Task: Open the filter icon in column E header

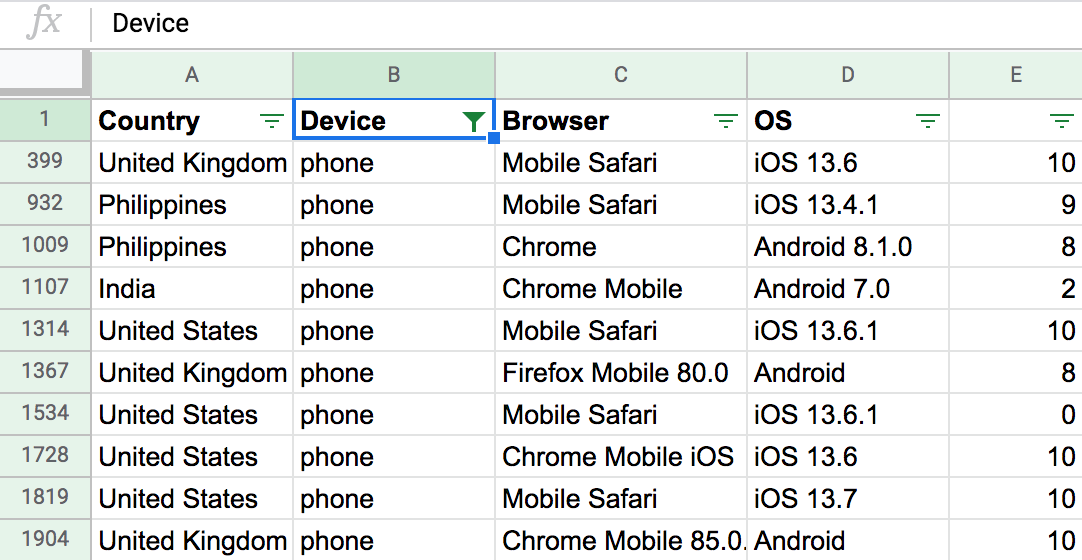Action: point(1062,122)
